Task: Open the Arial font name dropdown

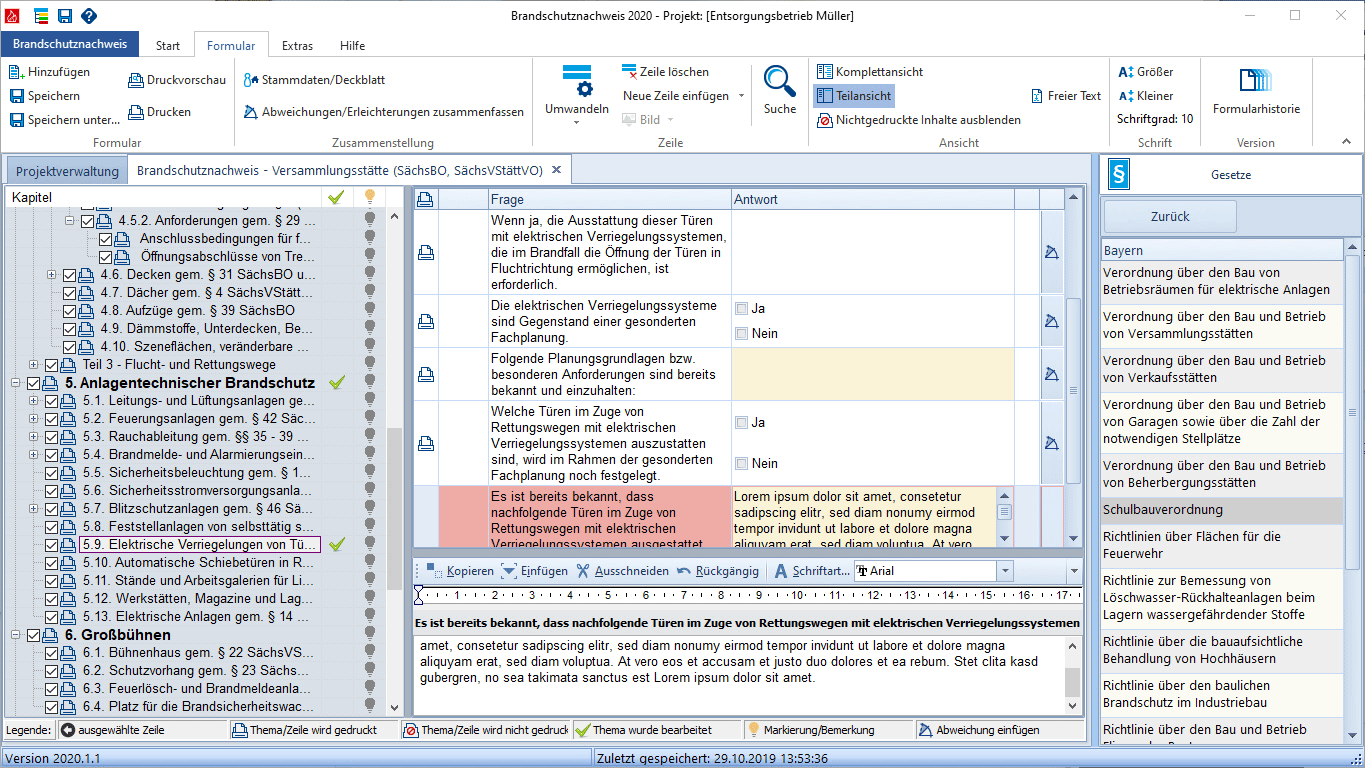Action: point(1004,571)
